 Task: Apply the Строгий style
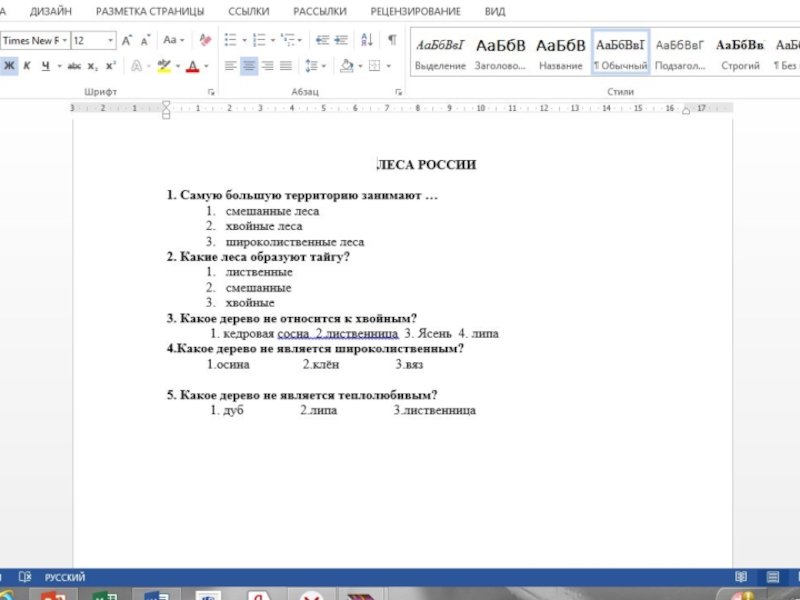point(740,53)
